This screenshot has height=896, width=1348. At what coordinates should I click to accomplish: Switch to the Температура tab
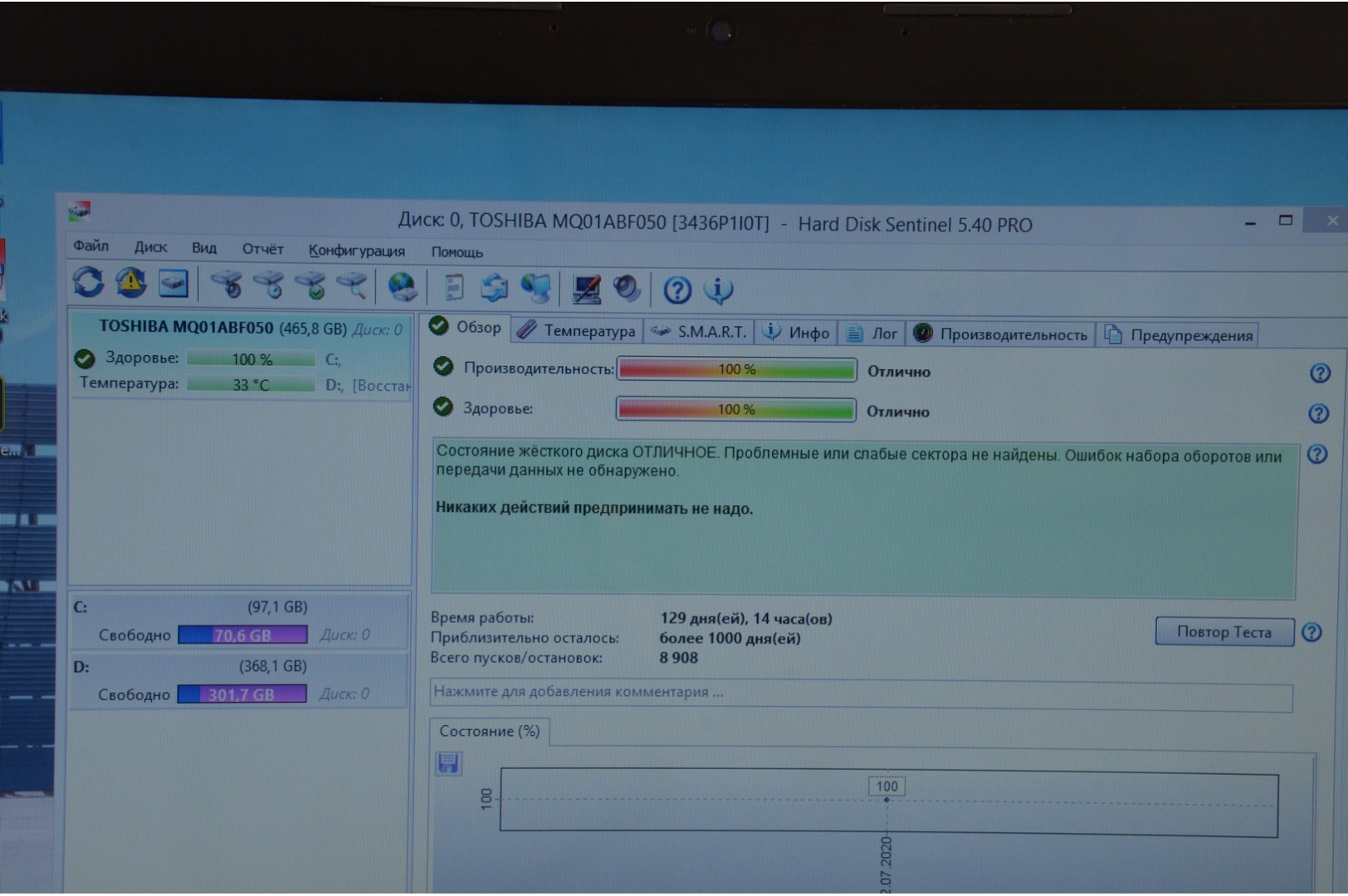[577, 330]
